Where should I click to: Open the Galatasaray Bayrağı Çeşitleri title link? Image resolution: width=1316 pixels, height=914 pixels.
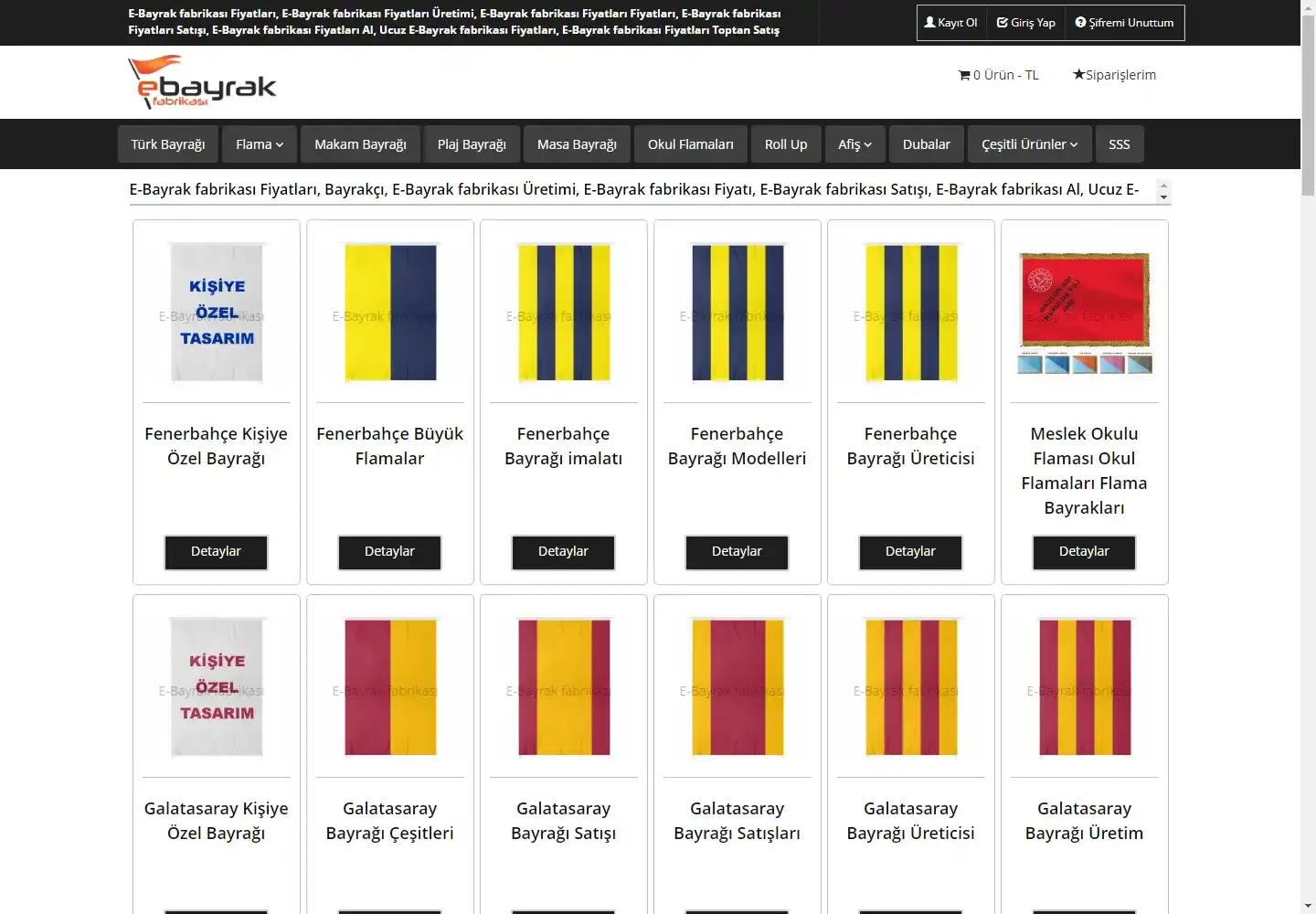[389, 821]
